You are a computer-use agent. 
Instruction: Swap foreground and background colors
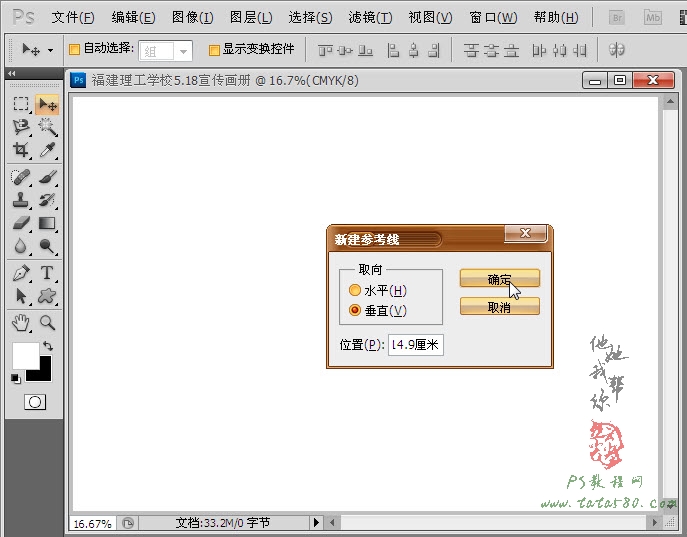[x=48, y=346]
